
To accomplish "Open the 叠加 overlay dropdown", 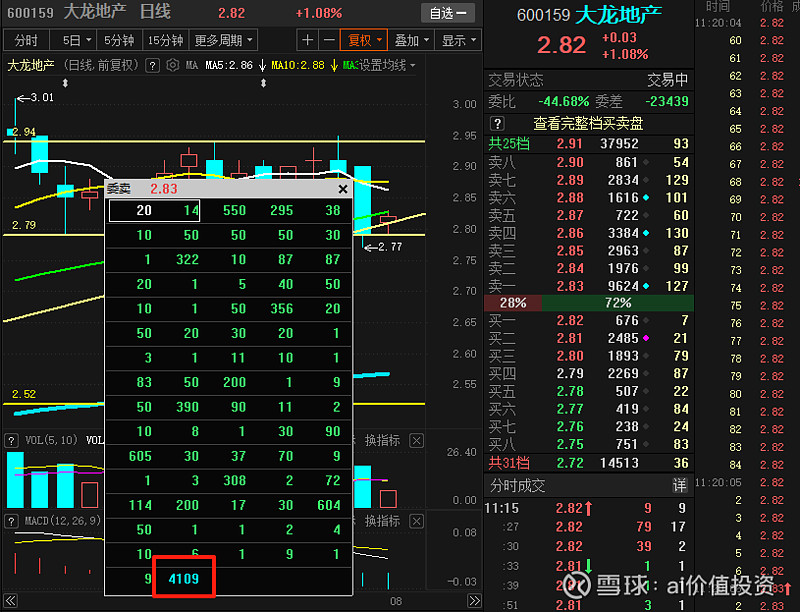I will (411, 40).
